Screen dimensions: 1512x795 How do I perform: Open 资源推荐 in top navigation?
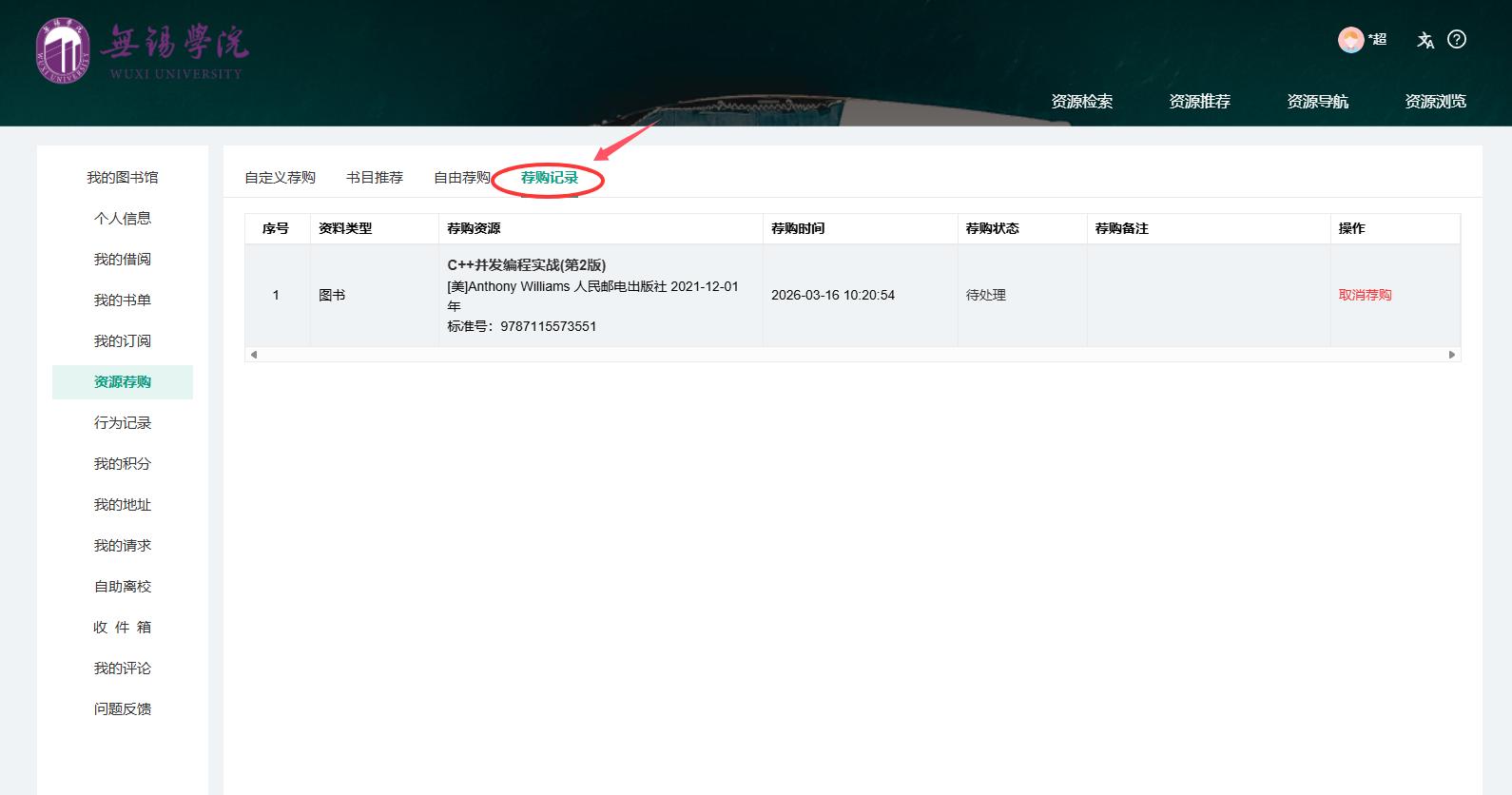pyautogui.click(x=1199, y=102)
